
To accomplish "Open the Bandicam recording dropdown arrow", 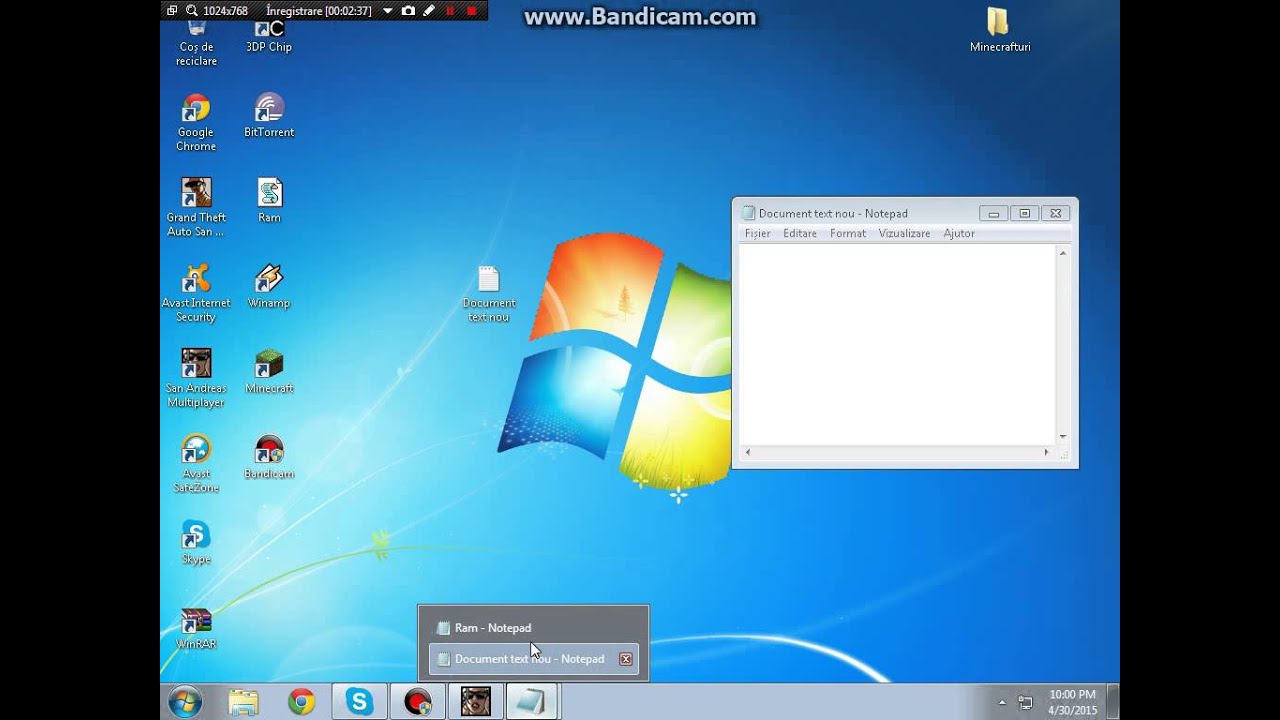I will point(388,11).
